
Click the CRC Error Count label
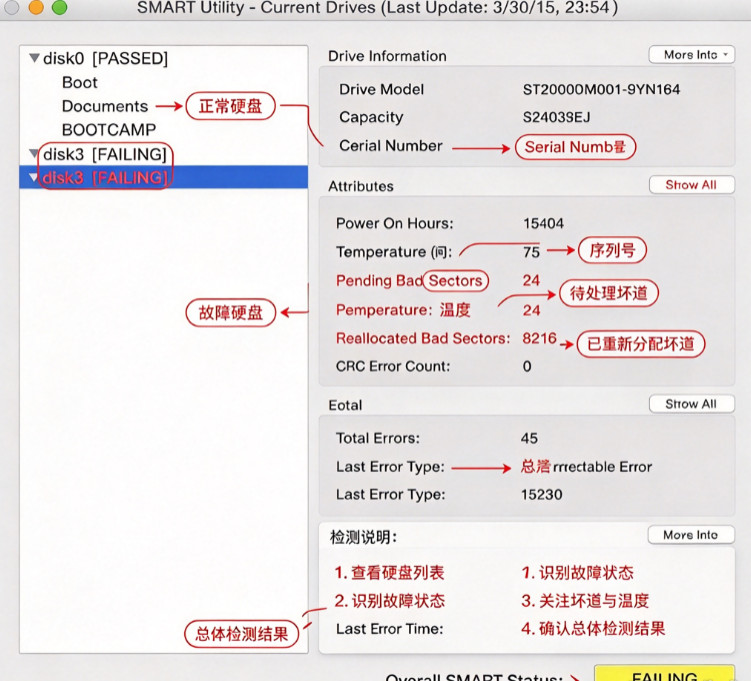click(x=393, y=366)
